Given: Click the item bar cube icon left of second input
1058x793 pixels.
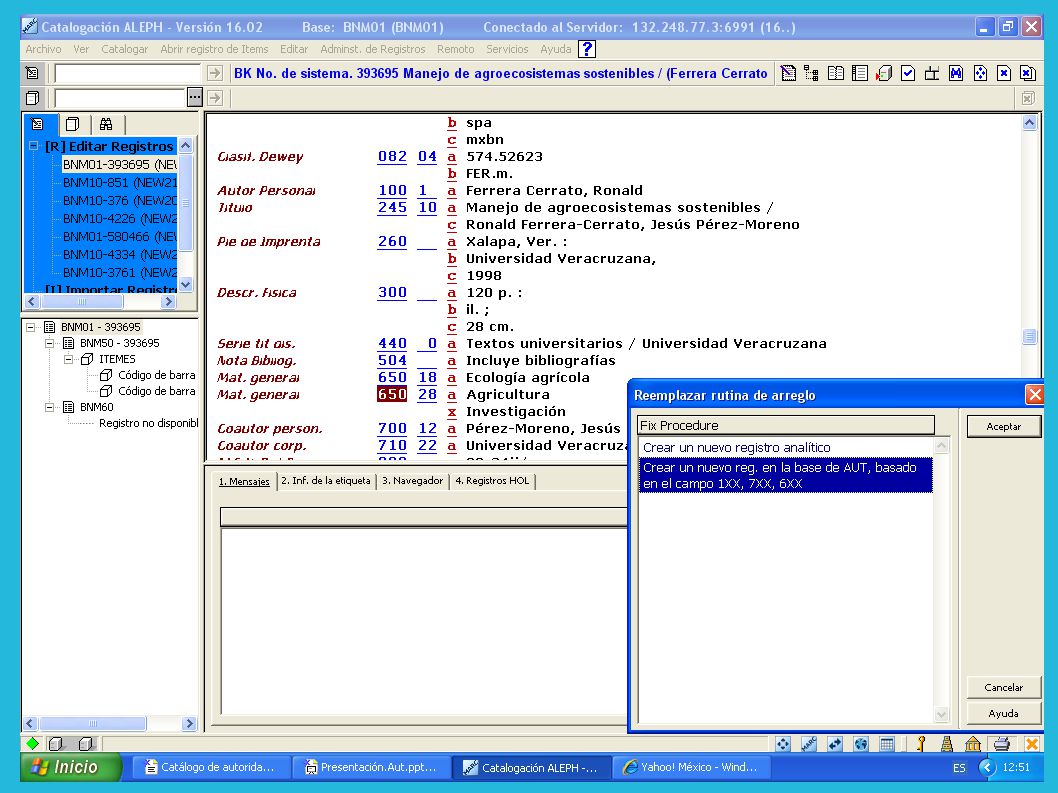Looking at the screenshot, I should pos(32,98).
